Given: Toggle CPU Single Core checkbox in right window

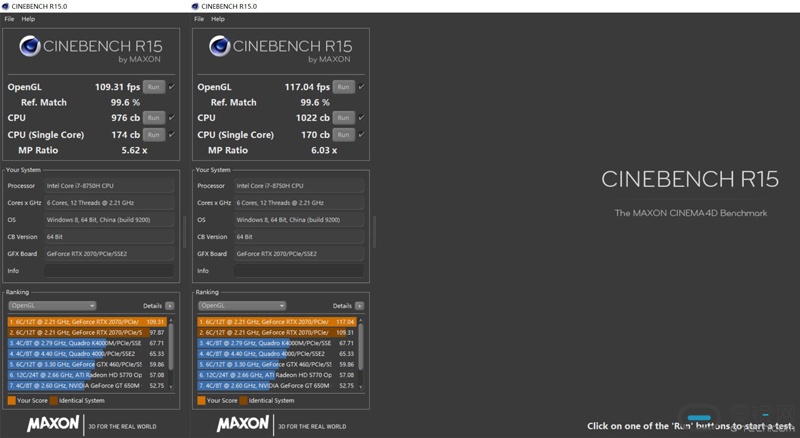Looking at the screenshot, I should pyautogui.click(x=361, y=134).
